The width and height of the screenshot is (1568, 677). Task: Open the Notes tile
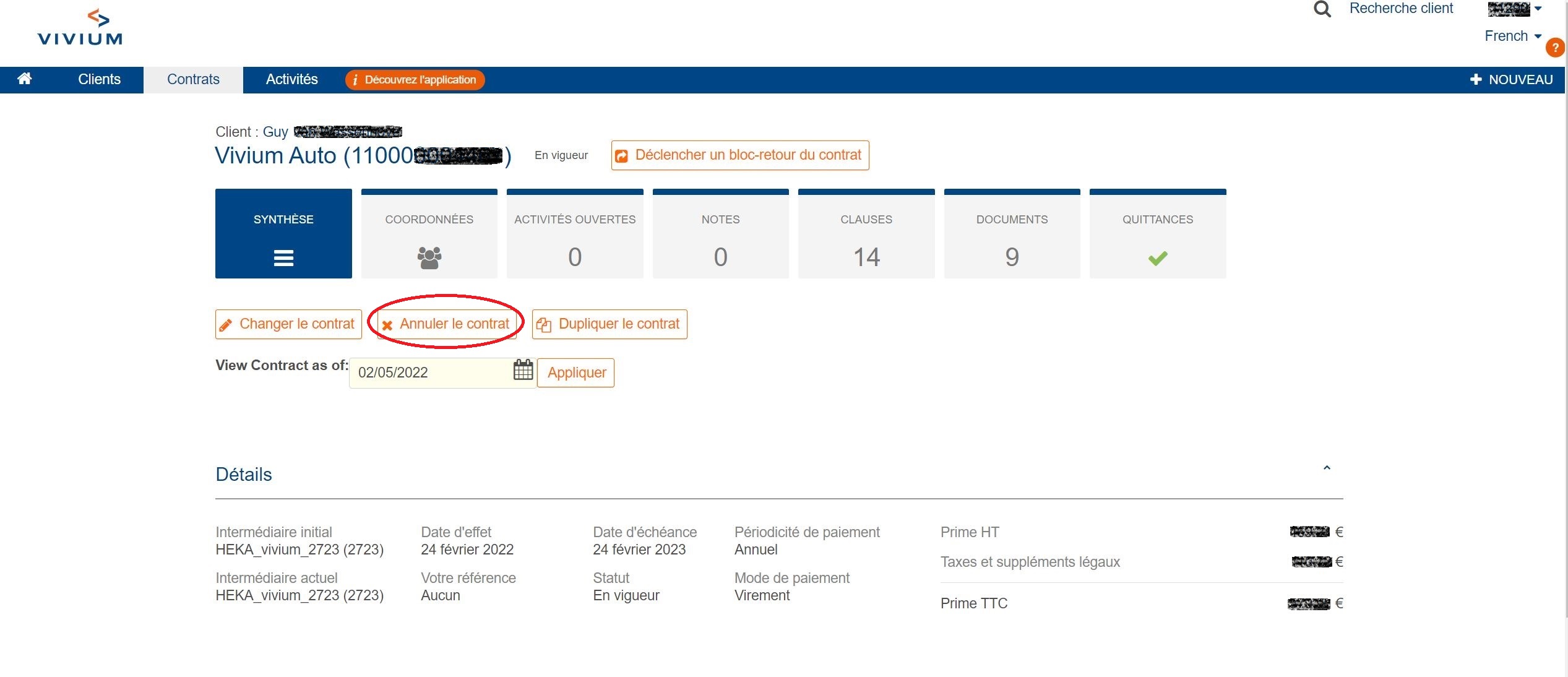720,234
